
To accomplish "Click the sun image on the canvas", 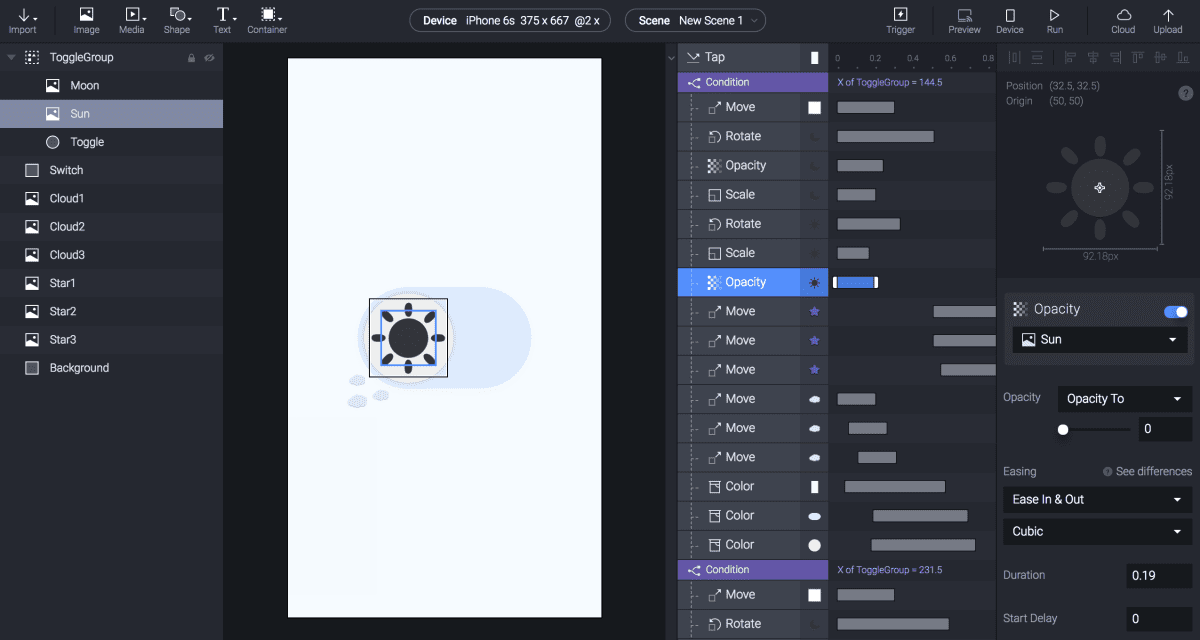I will coord(408,337).
